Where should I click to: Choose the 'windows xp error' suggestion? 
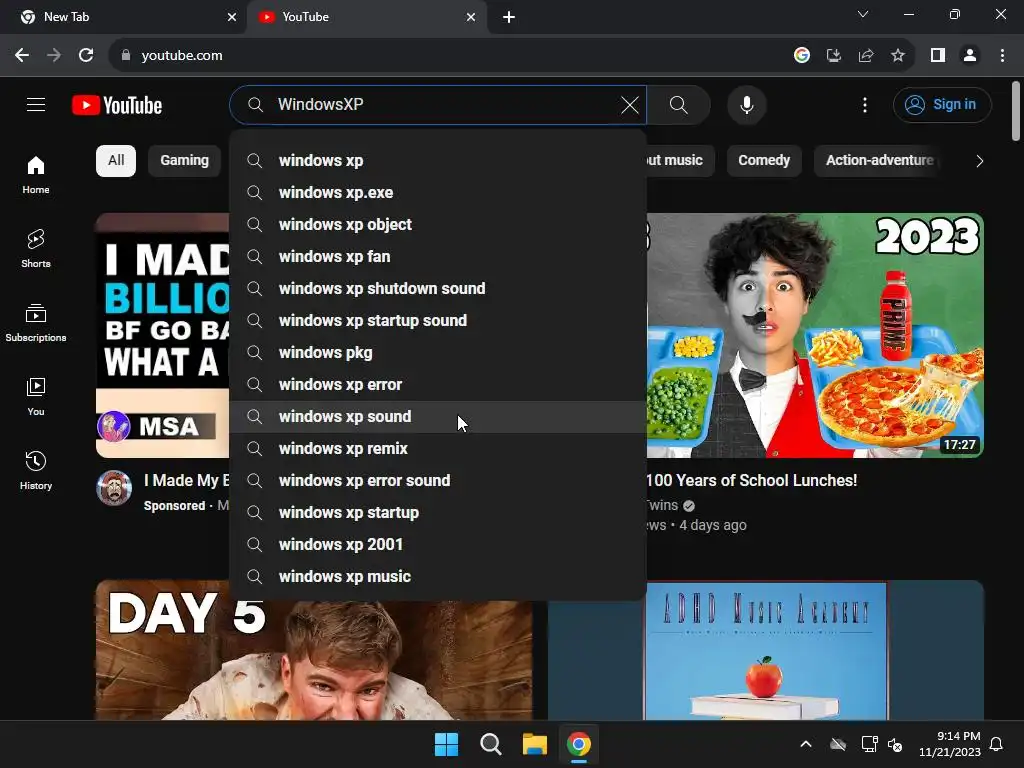pyautogui.click(x=438, y=385)
